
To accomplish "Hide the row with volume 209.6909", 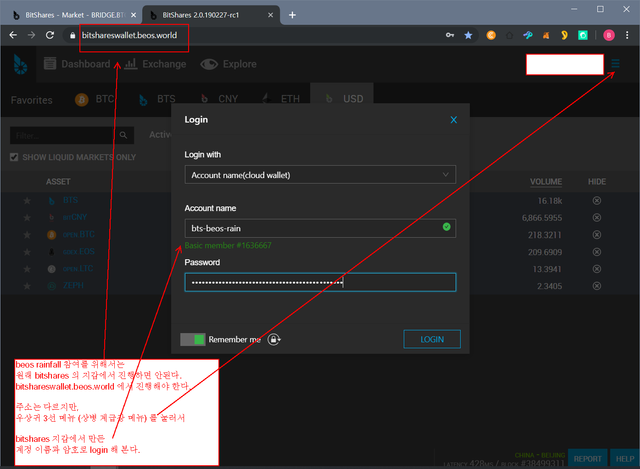I will coord(597,252).
